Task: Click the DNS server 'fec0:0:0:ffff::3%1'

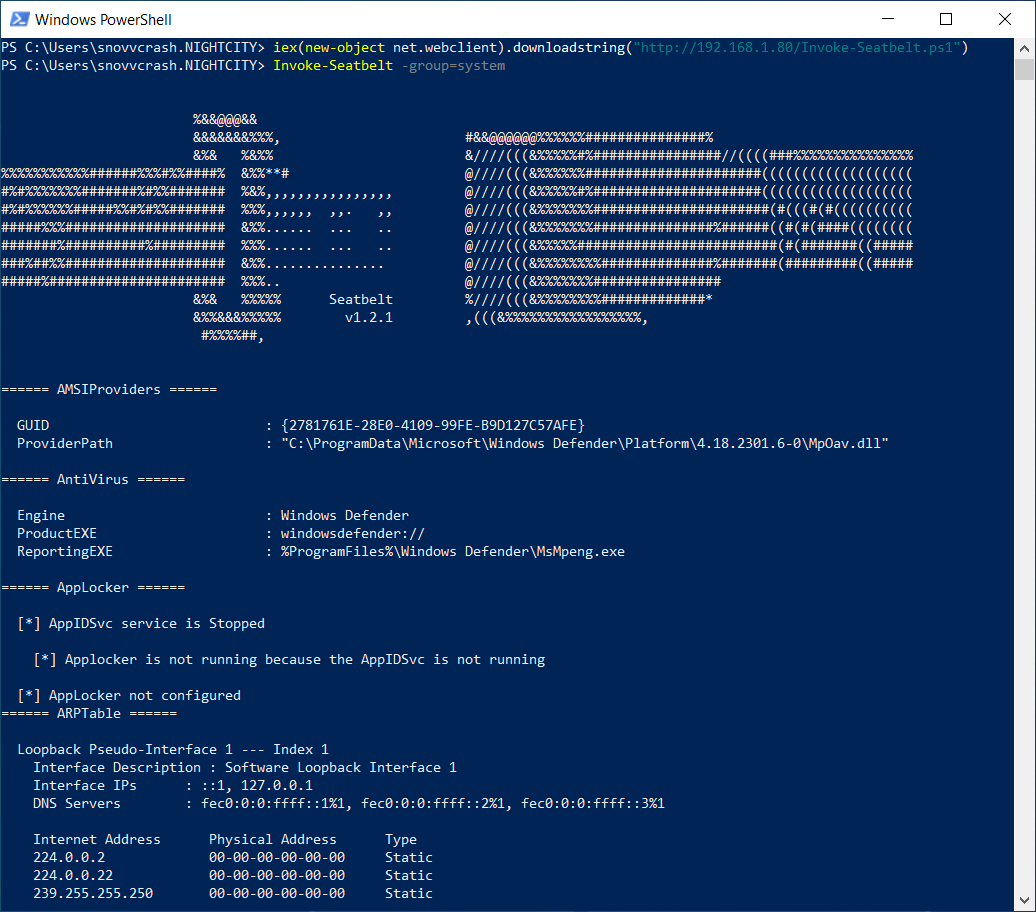Action: (x=593, y=804)
